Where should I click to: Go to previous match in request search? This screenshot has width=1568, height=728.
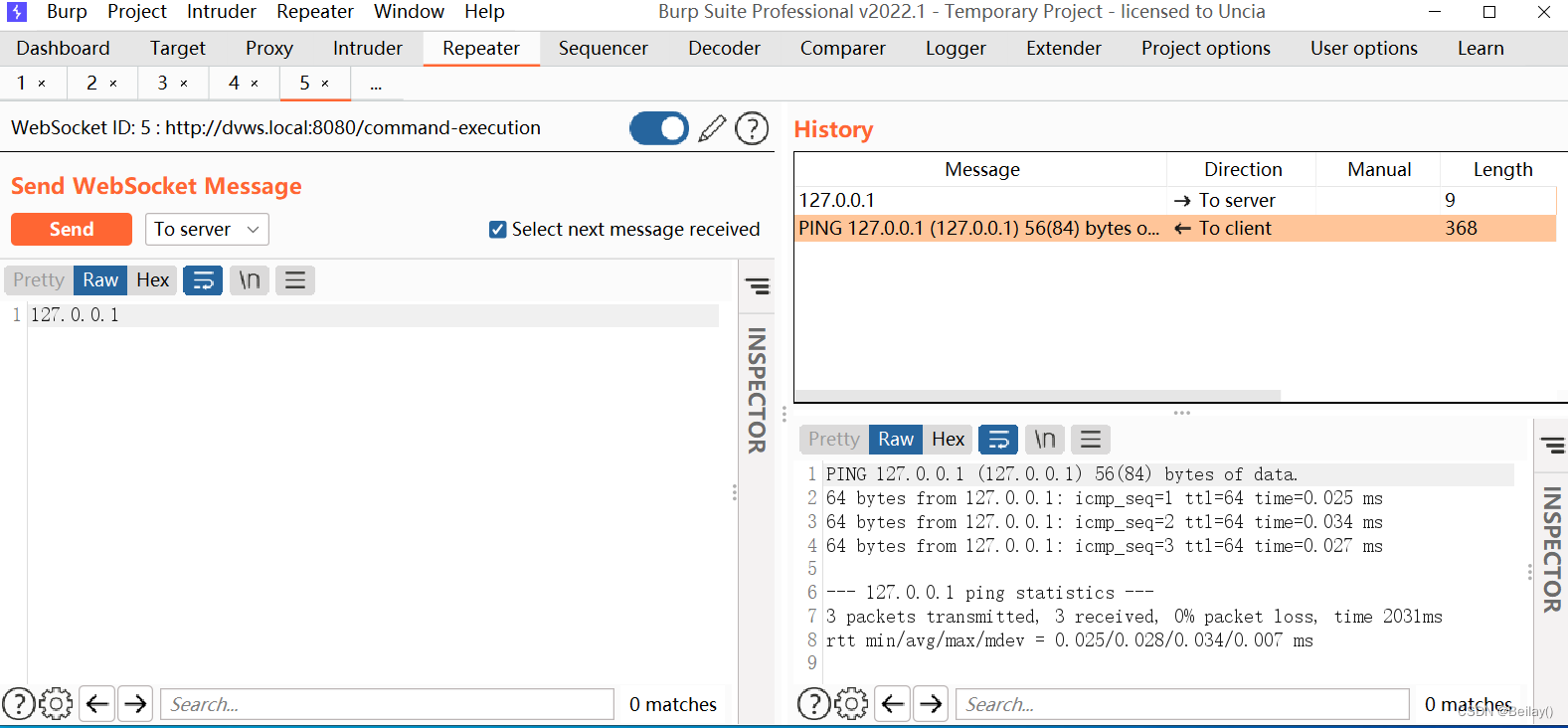point(97,704)
